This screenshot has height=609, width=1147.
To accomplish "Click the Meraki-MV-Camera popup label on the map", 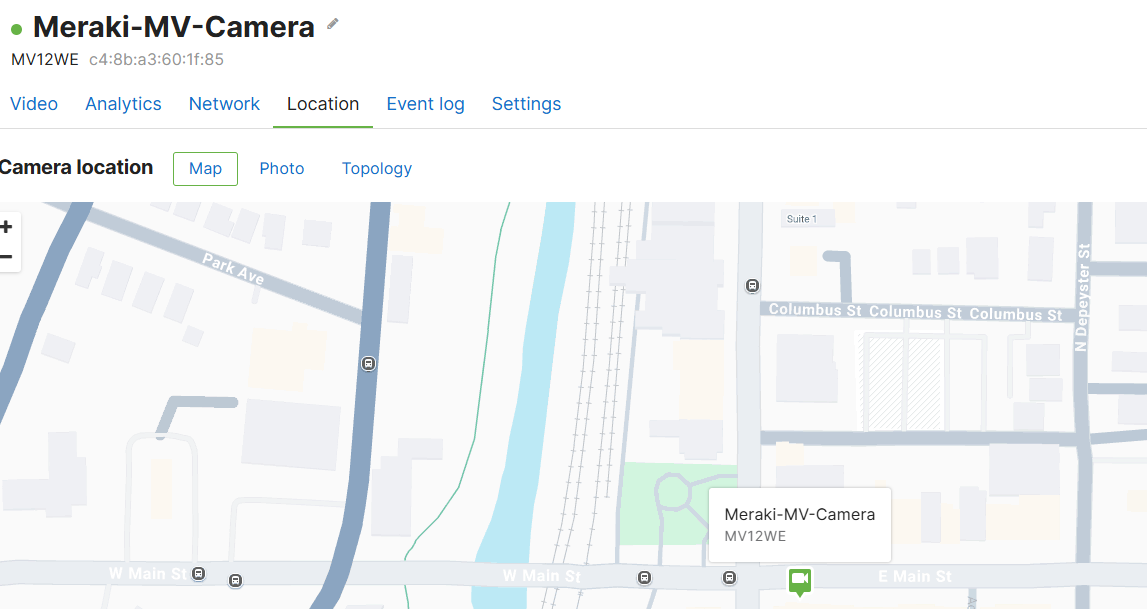I will [x=800, y=515].
